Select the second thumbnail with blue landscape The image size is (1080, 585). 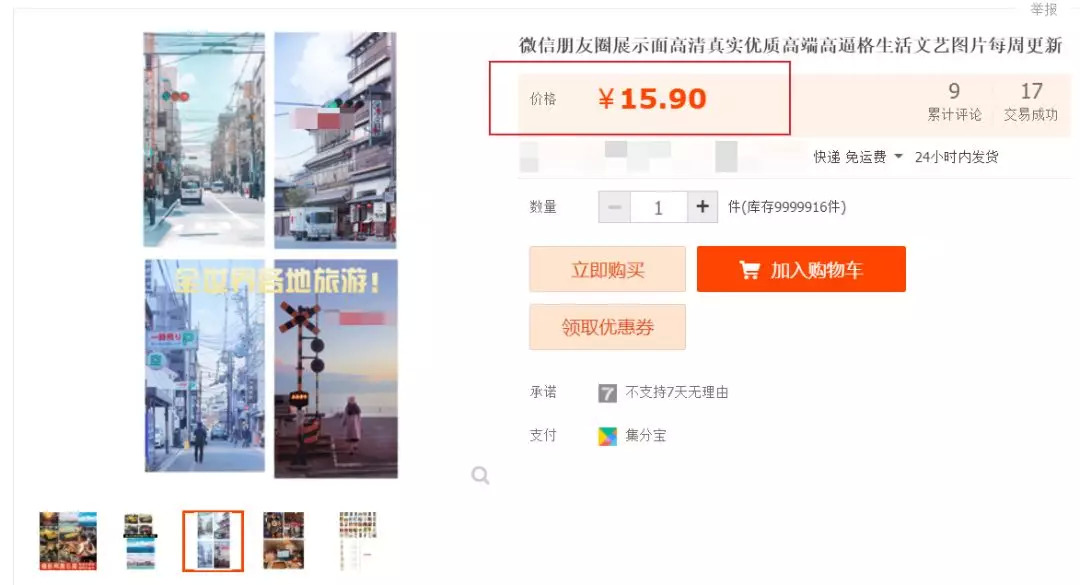click(140, 541)
